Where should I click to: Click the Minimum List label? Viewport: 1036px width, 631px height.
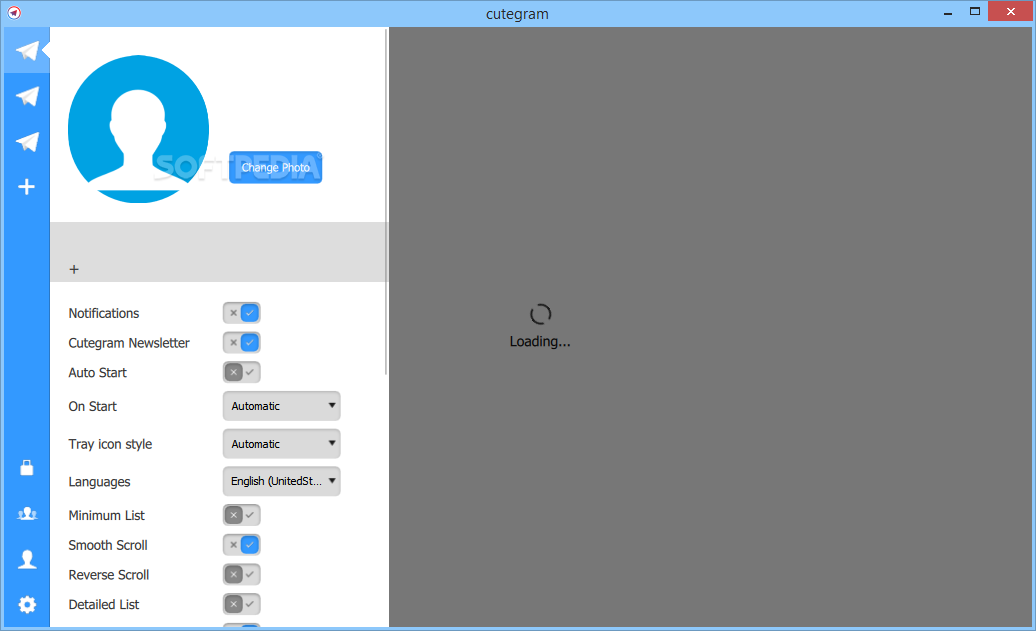pyautogui.click(x=106, y=515)
